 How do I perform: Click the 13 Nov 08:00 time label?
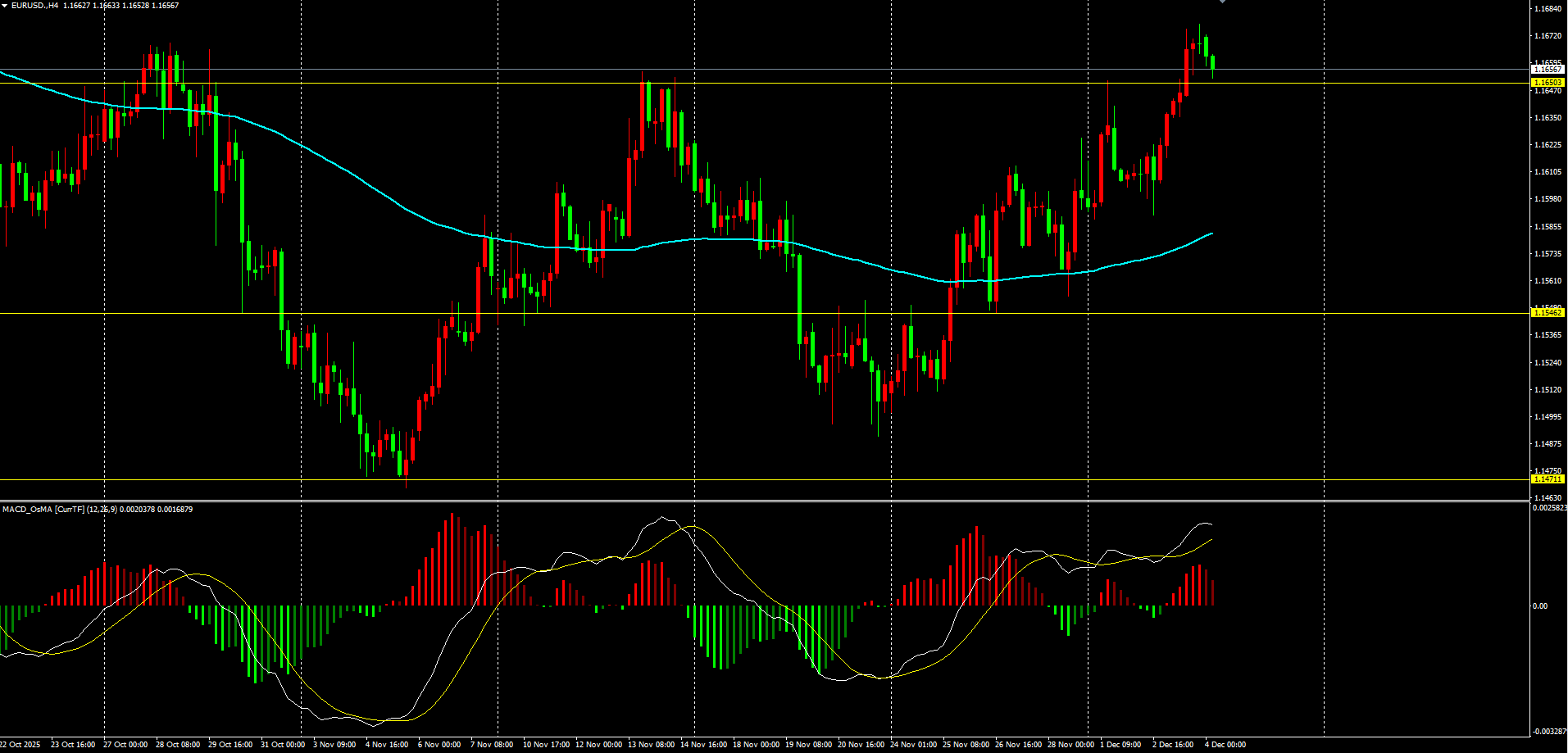pos(651,745)
